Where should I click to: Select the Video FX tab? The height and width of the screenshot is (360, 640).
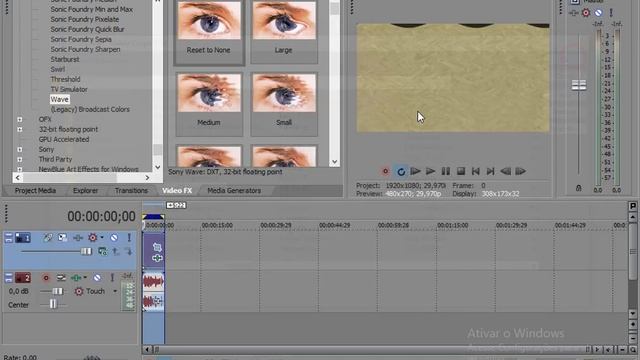click(177, 191)
